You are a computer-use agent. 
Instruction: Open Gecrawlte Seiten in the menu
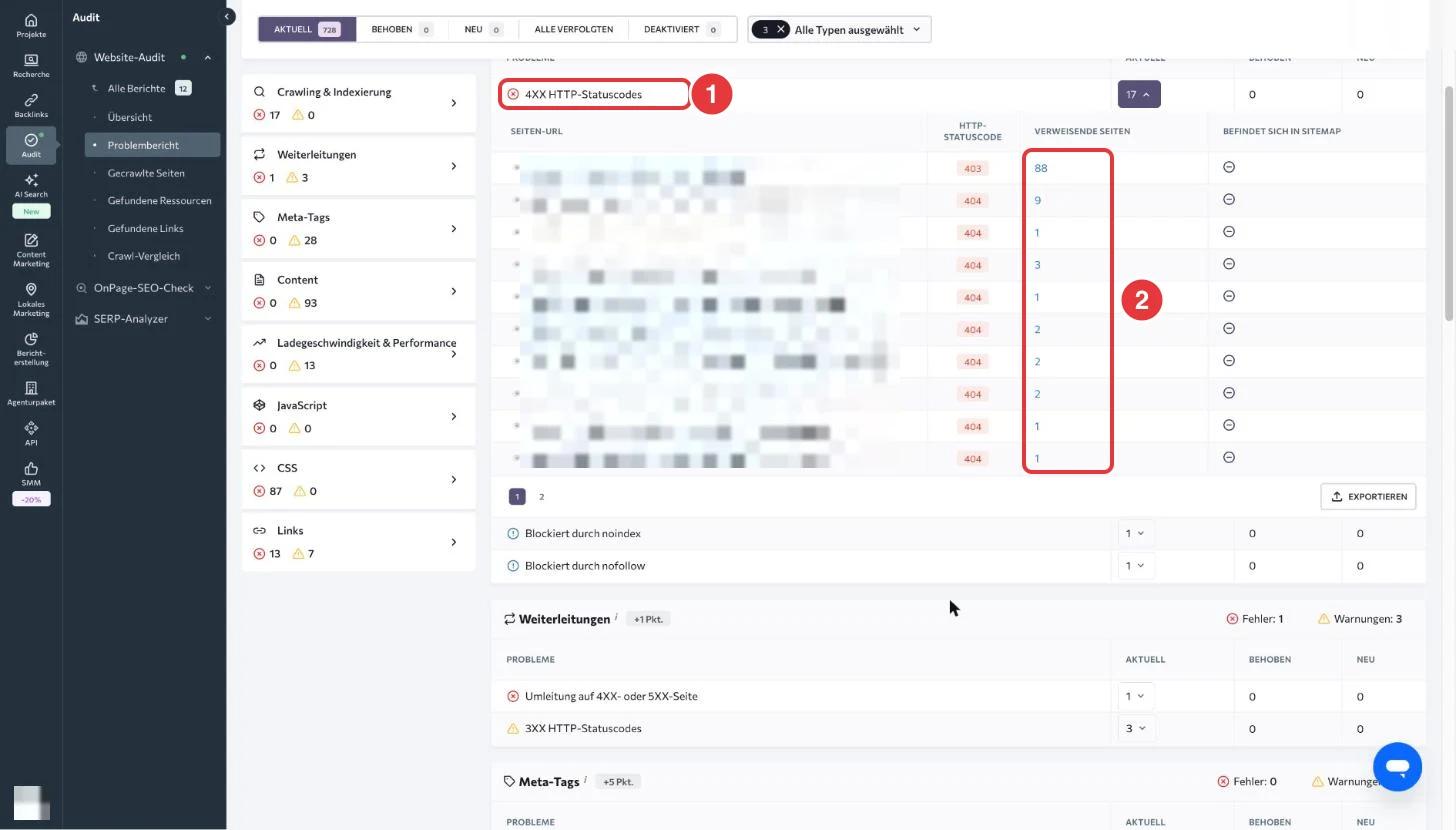[146, 173]
